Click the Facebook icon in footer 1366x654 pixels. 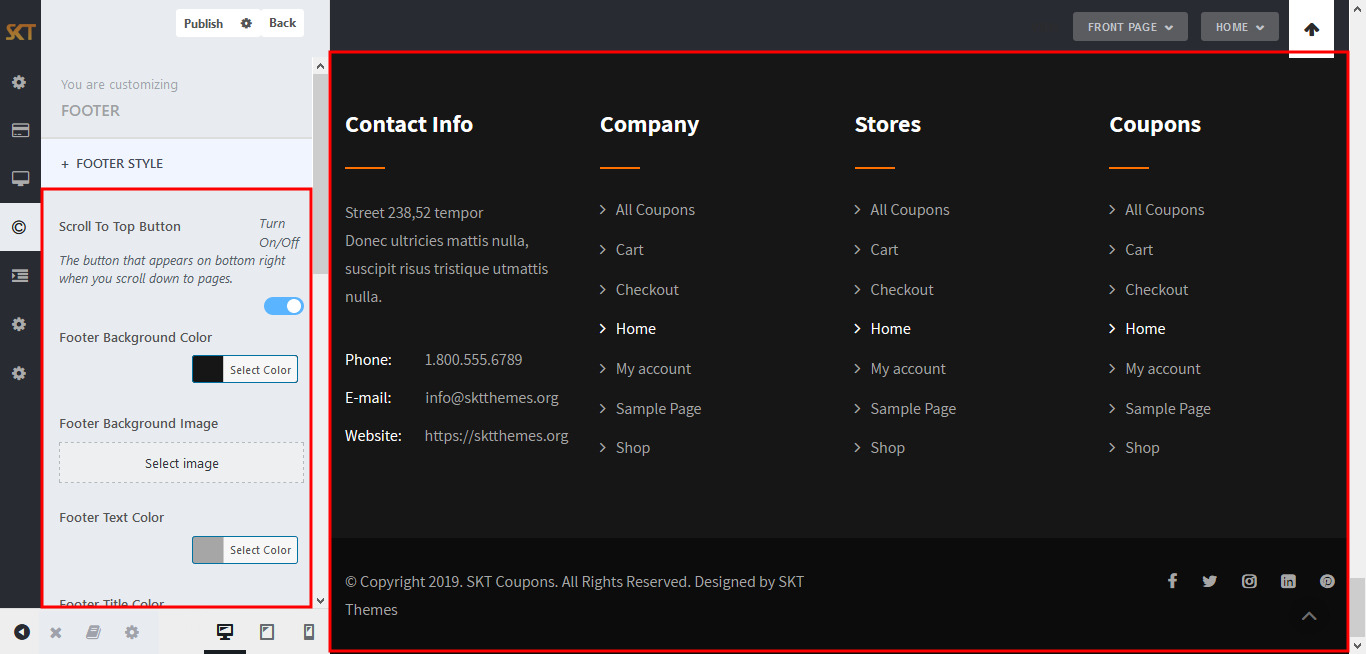pyautogui.click(x=1172, y=581)
